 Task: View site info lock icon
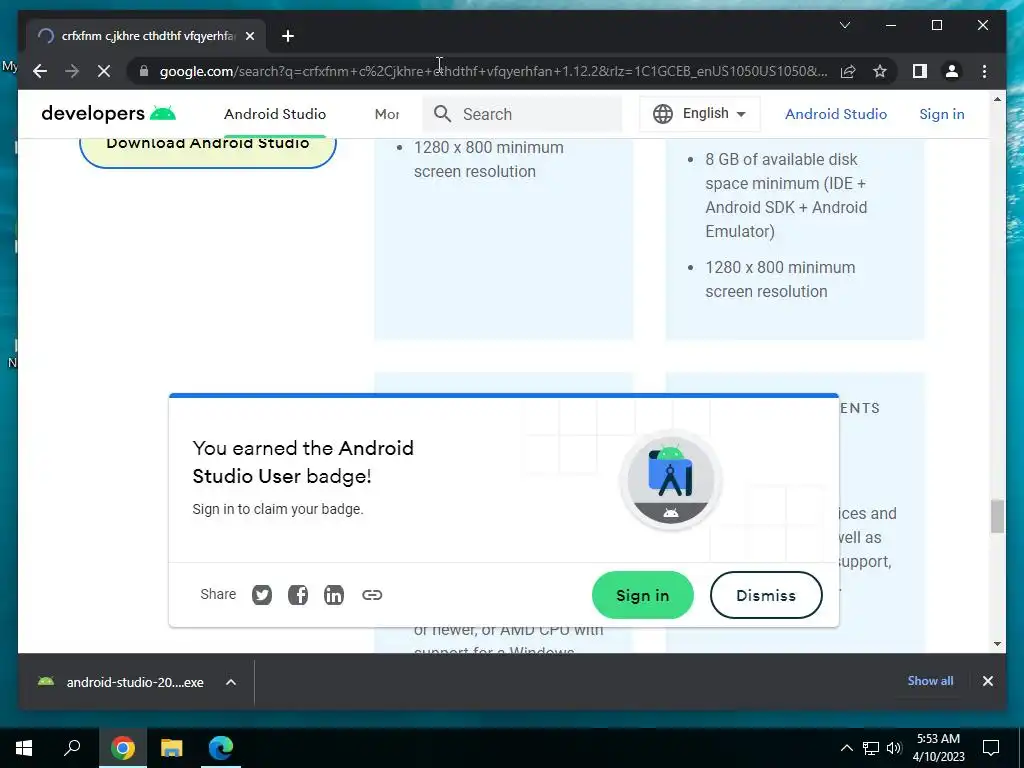144,71
